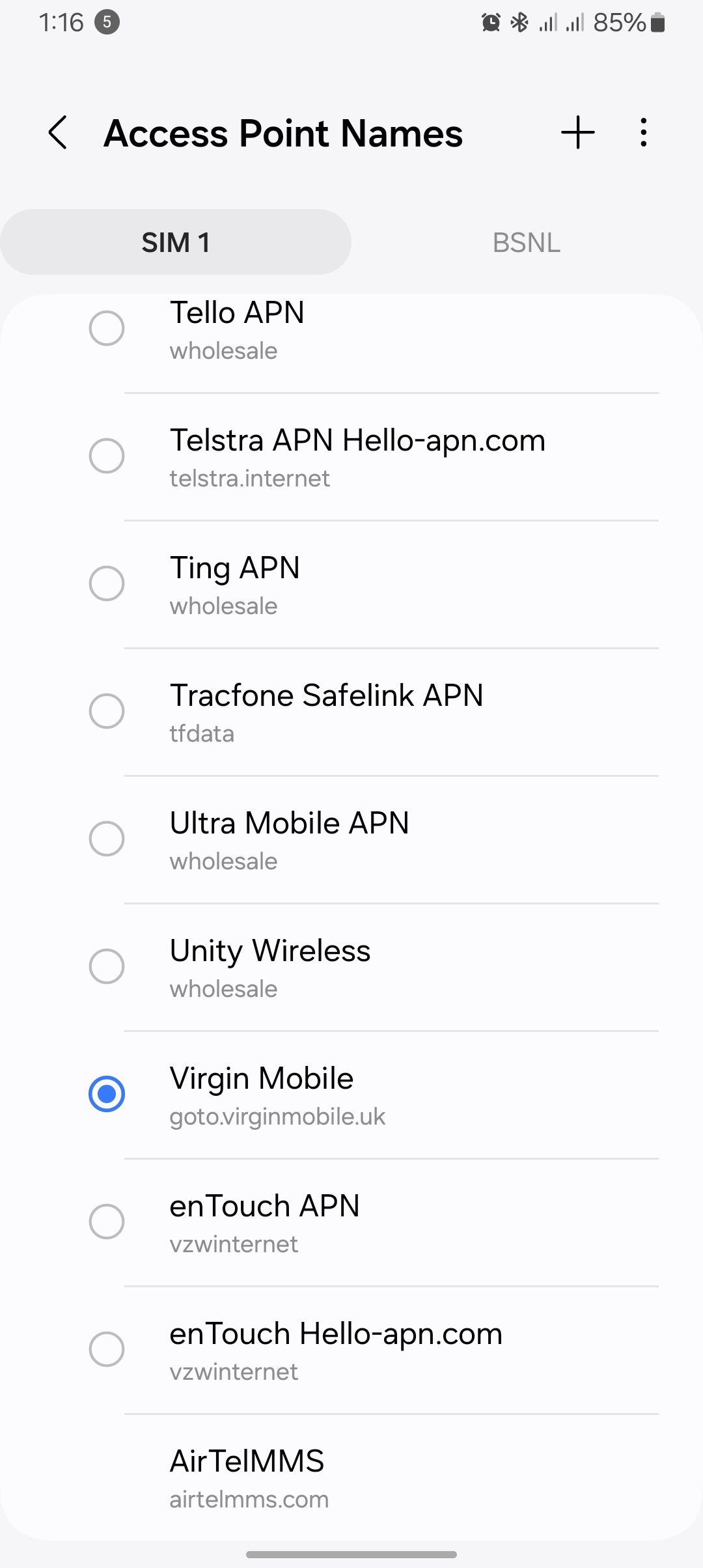Screen dimensions: 703x1568
Task: Tap the alarm icon in status bar
Action: click(491, 23)
